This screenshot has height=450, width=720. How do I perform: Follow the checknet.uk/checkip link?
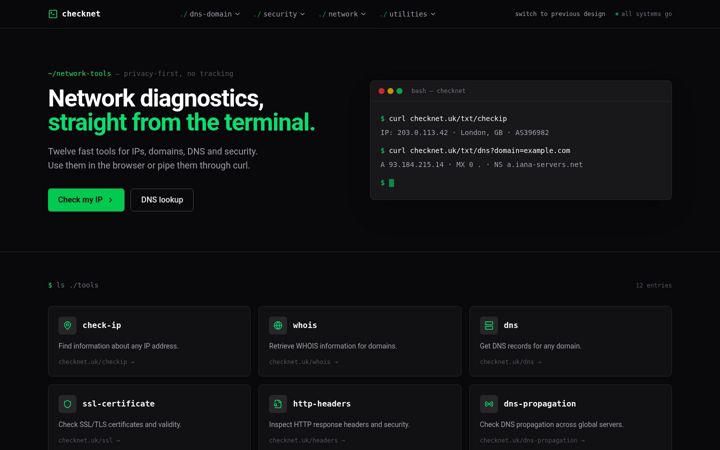click(96, 362)
